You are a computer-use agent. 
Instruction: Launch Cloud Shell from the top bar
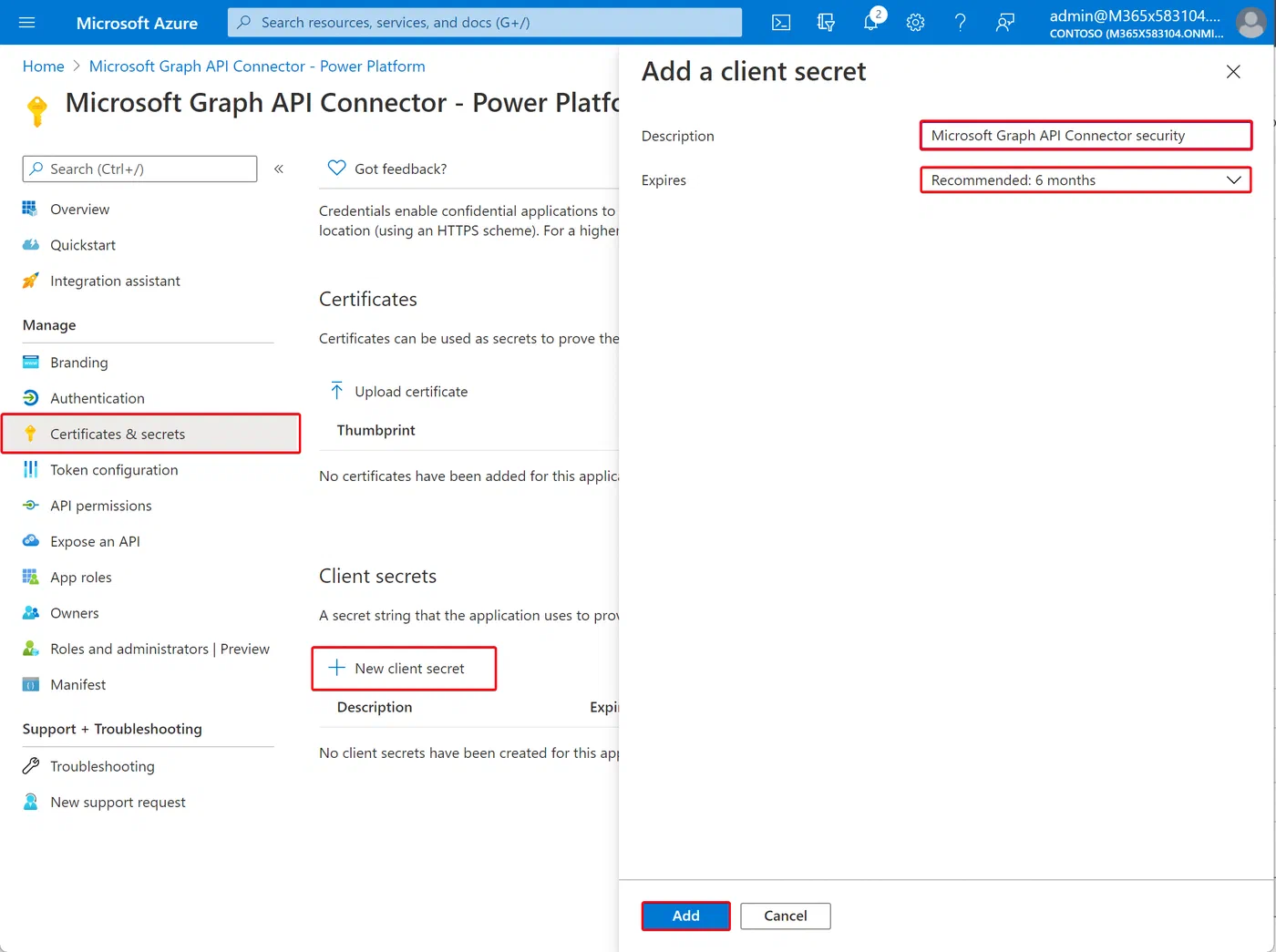click(x=781, y=23)
